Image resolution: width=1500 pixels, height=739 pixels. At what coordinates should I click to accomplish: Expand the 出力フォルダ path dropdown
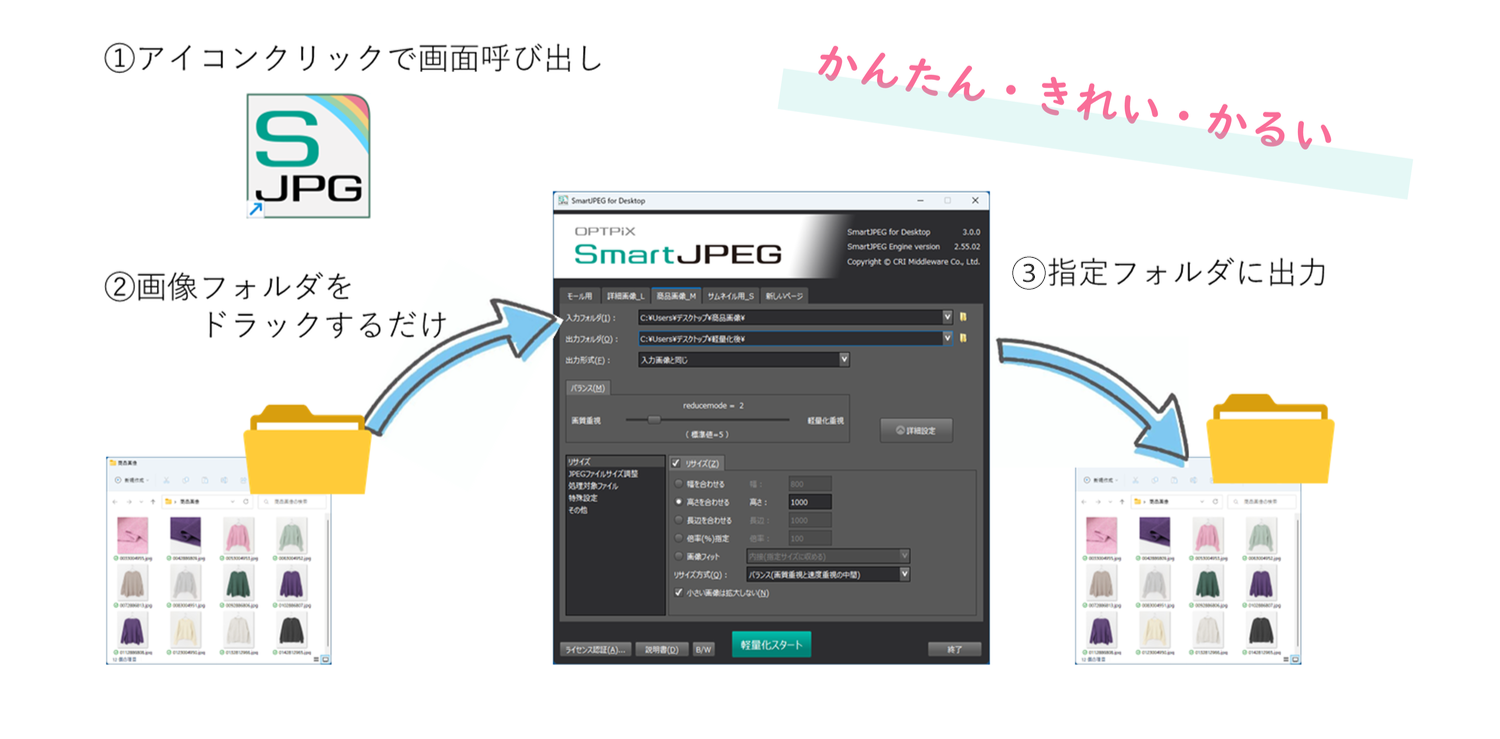point(947,339)
